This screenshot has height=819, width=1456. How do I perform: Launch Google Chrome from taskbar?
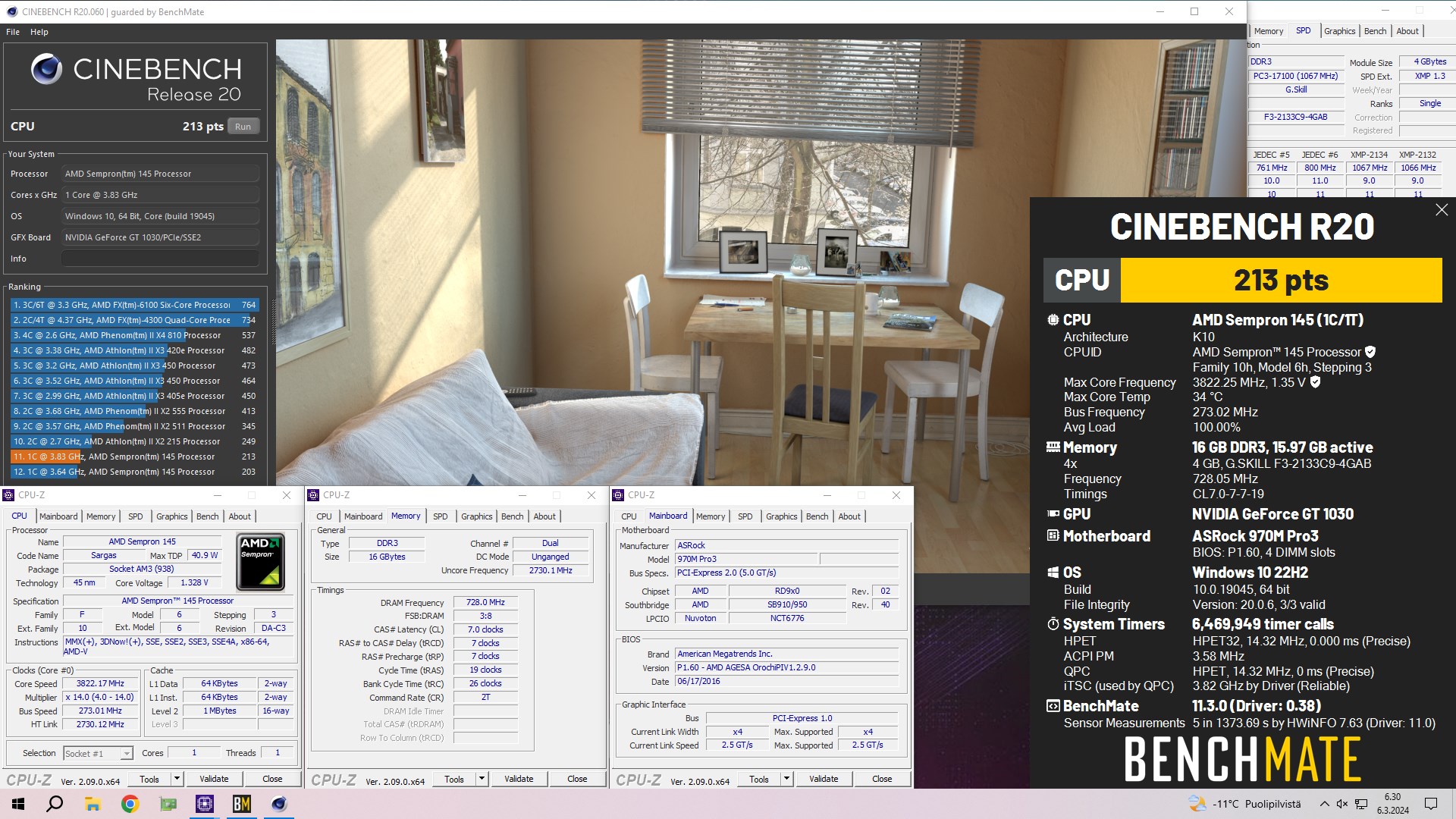pyautogui.click(x=130, y=804)
